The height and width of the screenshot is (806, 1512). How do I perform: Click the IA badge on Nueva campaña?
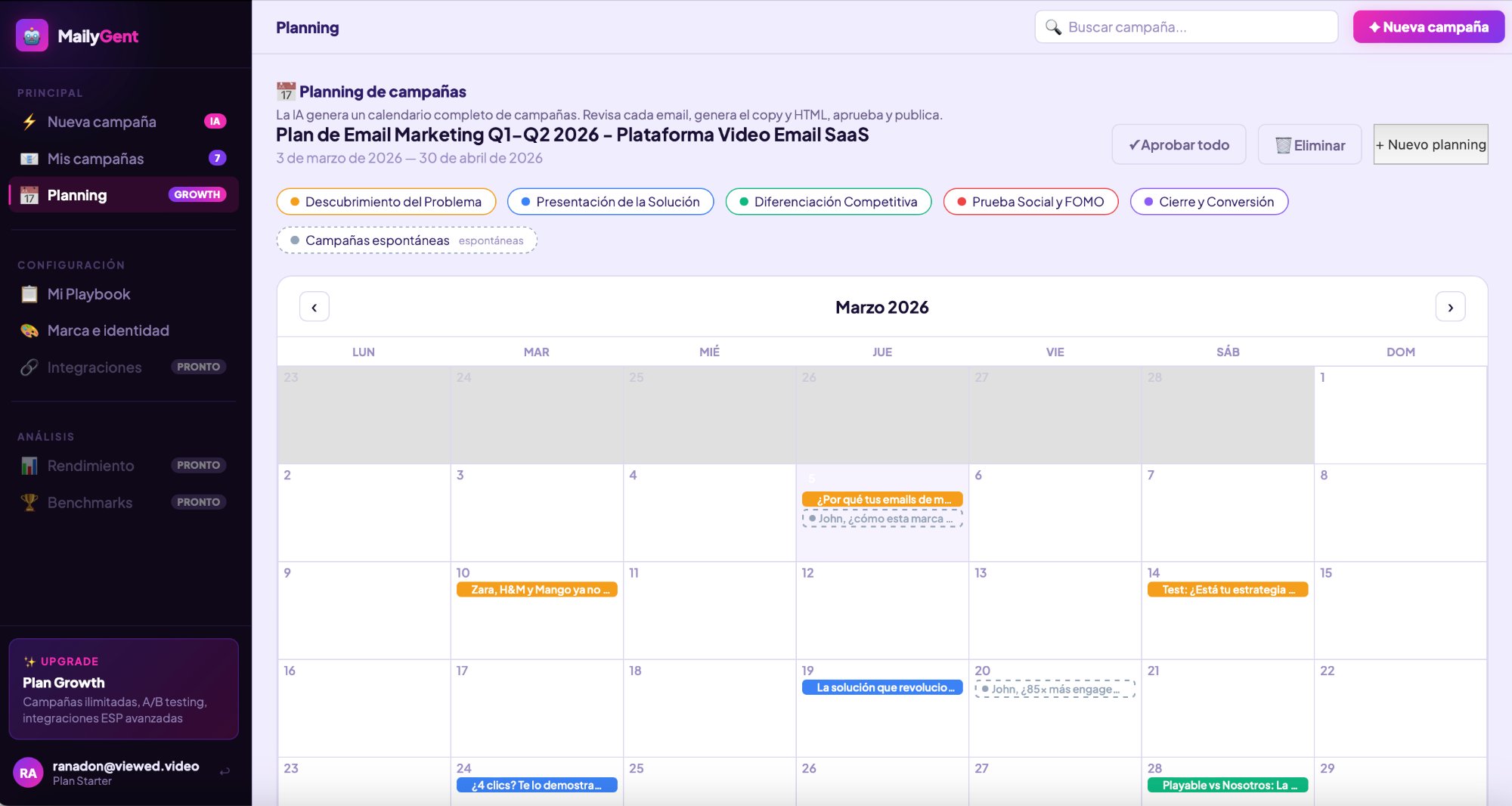(215, 121)
